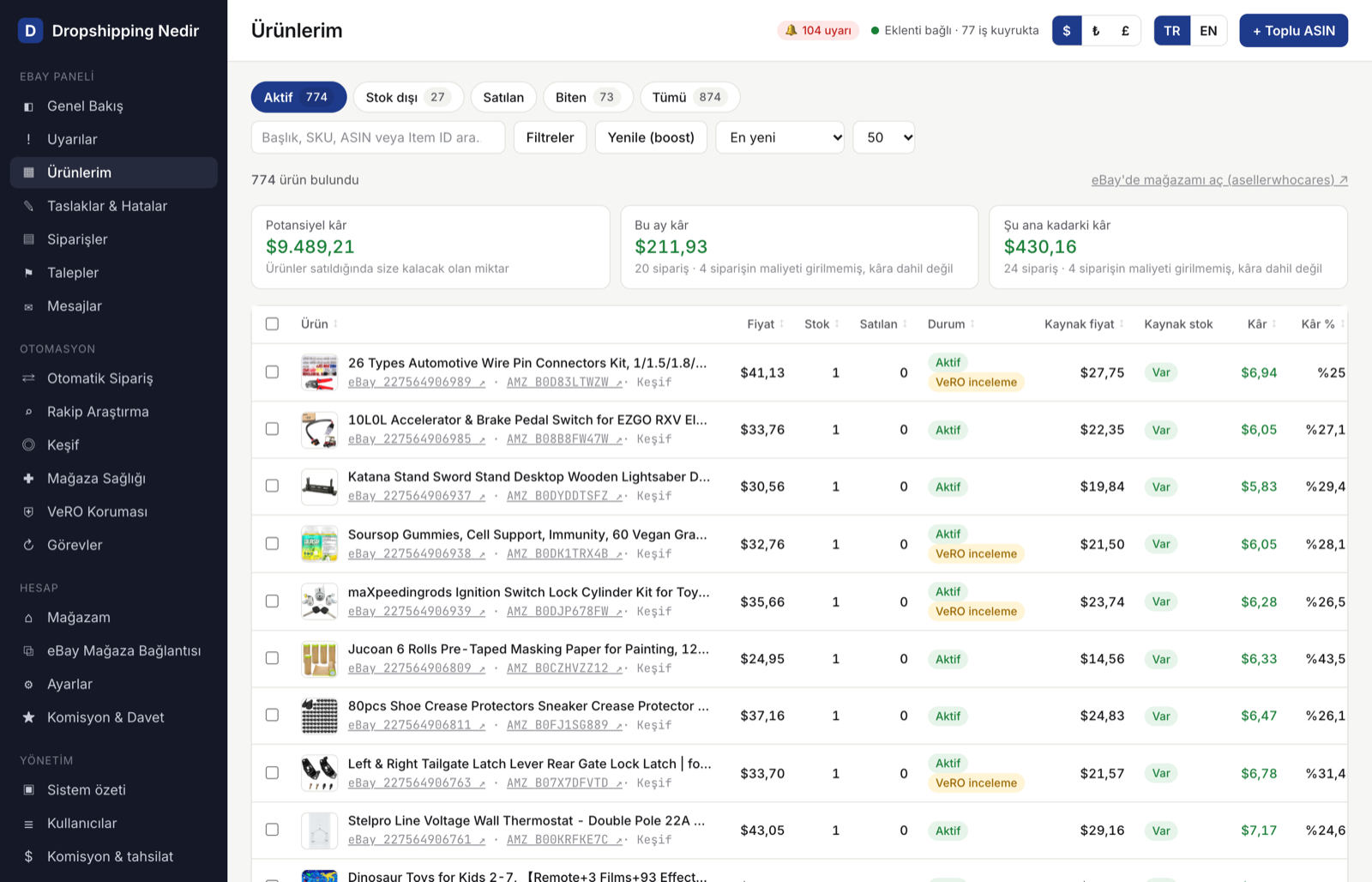Check the Soursop Gummies row checkbox
Viewport: 1372px width, 882px height.
272,544
